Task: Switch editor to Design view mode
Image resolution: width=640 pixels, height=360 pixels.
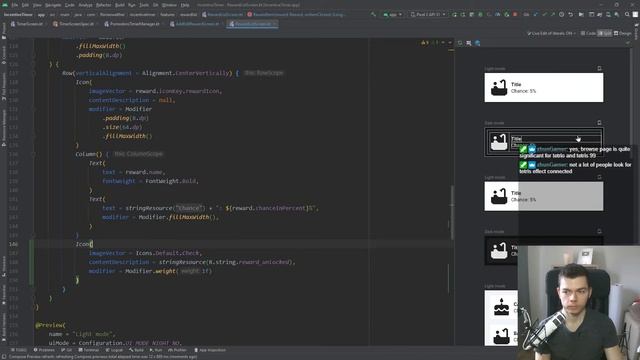Action: [x=622, y=33]
